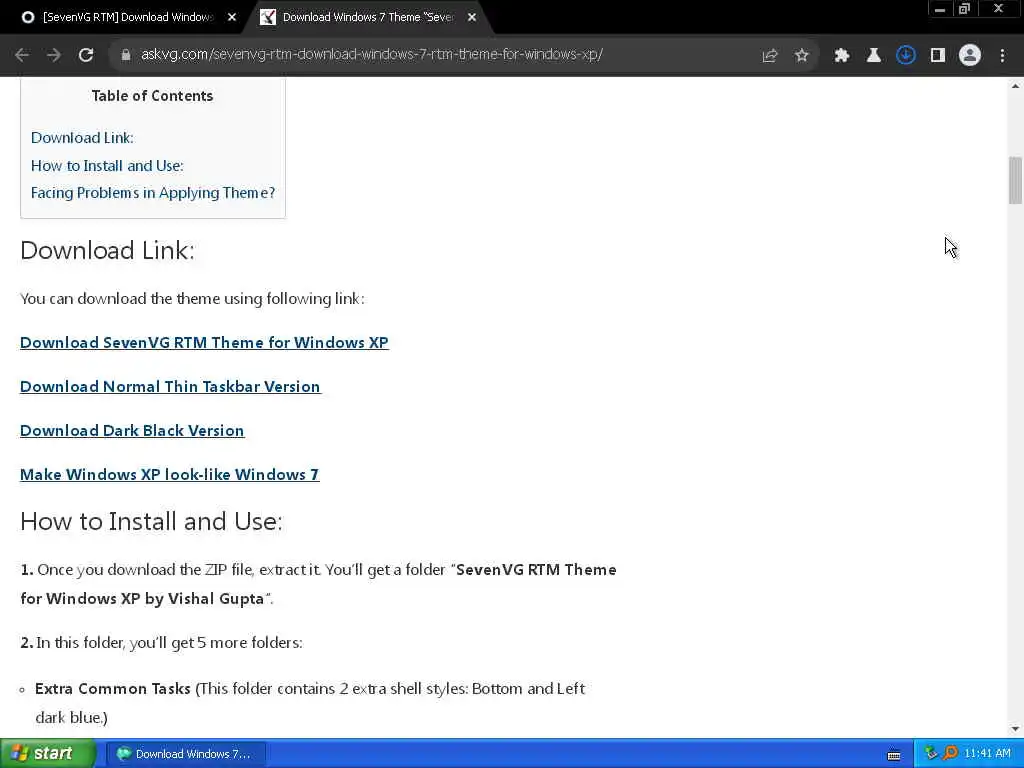Open the Chrome Labs flask icon
Image resolution: width=1024 pixels, height=768 pixels.
click(x=873, y=56)
